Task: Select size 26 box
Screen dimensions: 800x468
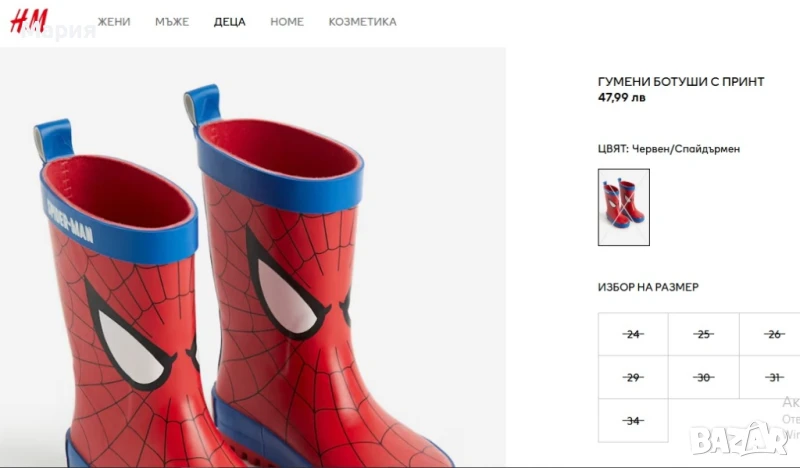Action: pyautogui.click(x=773, y=334)
